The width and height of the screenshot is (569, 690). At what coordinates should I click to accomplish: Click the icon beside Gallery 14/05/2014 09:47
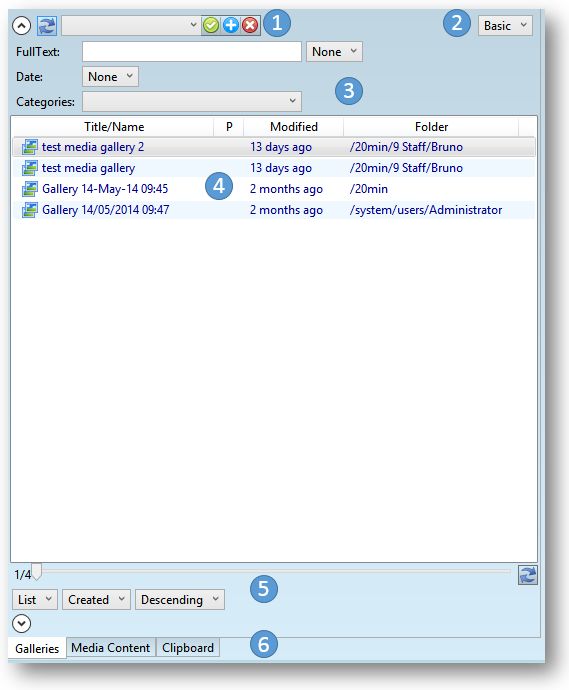click(29, 210)
